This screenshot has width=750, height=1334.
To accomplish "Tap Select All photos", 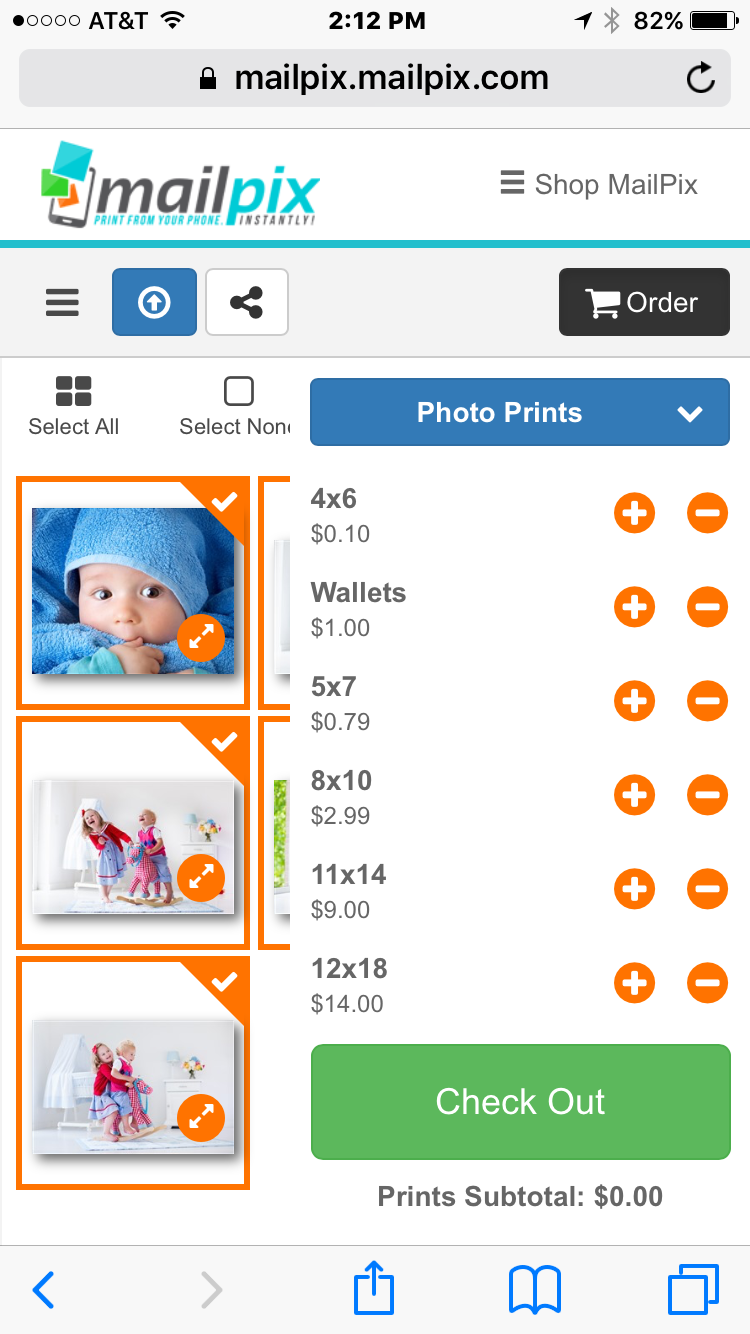I will tap(73, 406).
